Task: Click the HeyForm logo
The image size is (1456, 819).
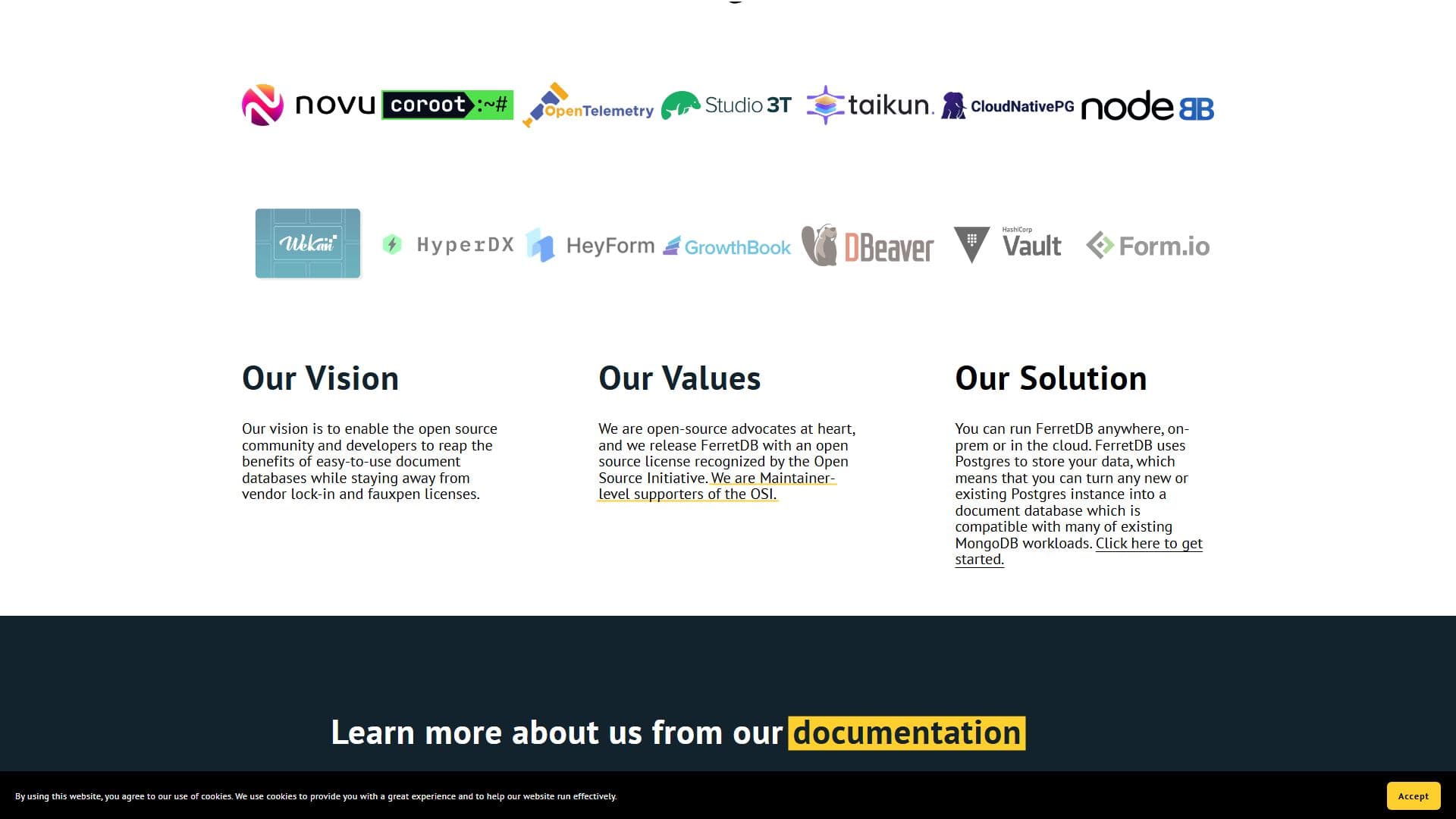Action: 590,245
